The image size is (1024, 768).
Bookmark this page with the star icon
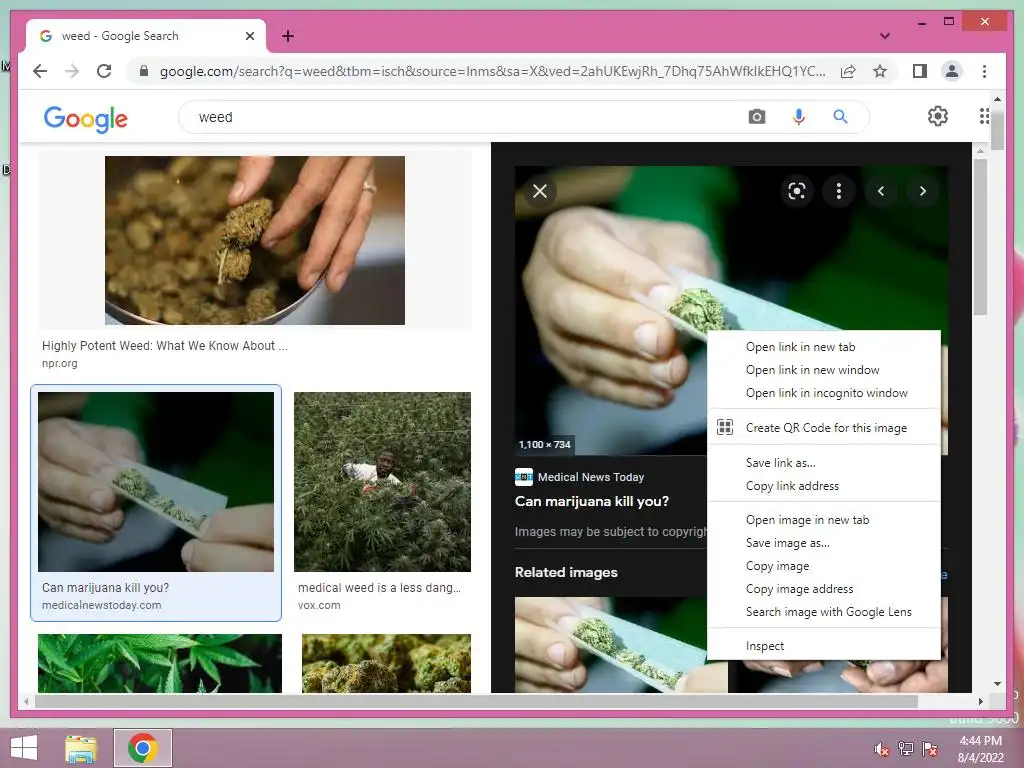(880, 71)
